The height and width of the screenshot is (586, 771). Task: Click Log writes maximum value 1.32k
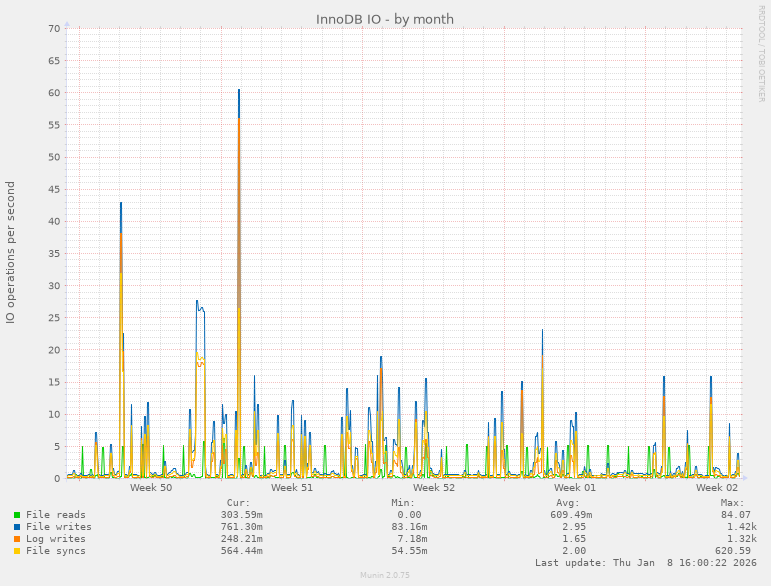[741, 539]
